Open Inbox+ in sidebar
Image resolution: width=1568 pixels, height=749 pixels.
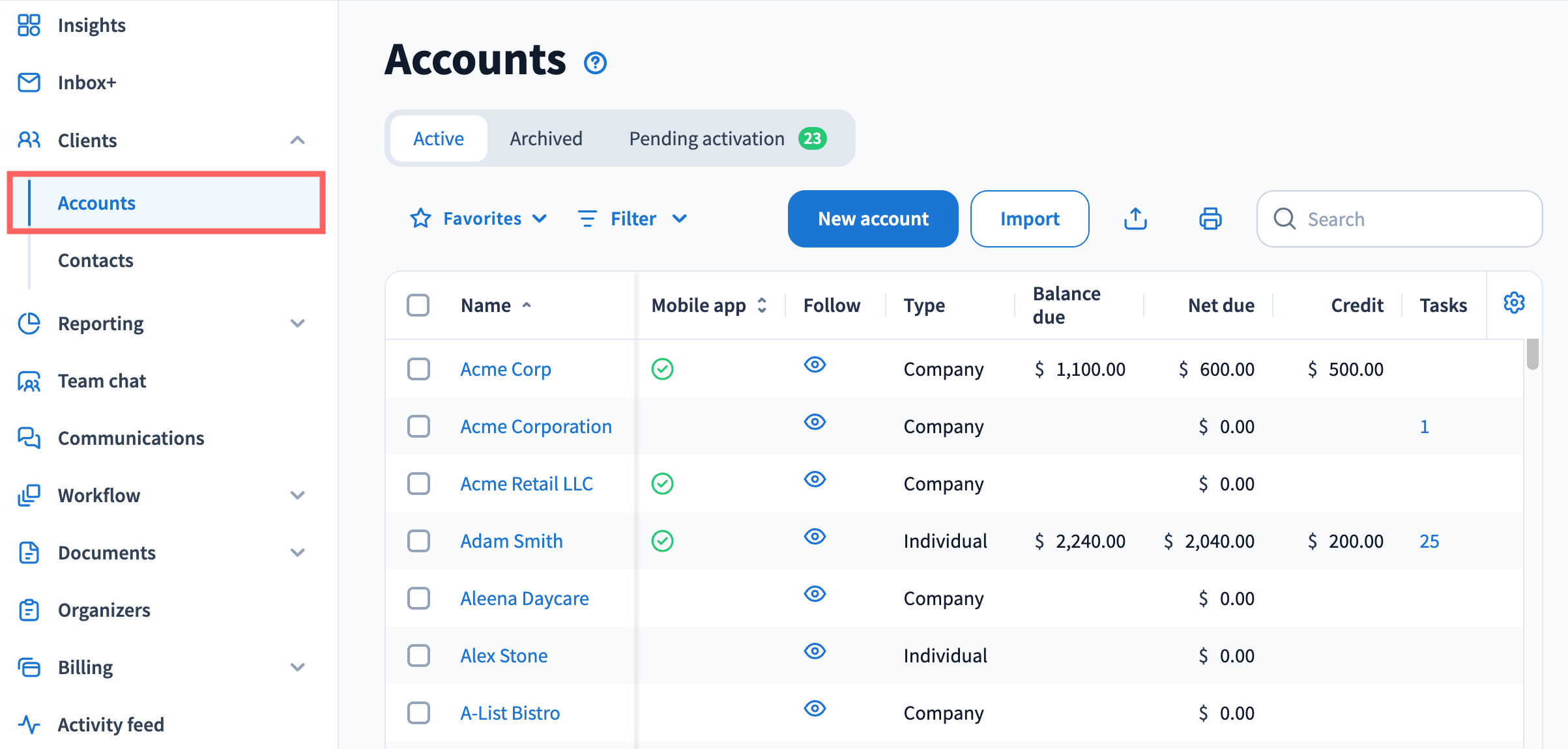click(x=87, y=83)
